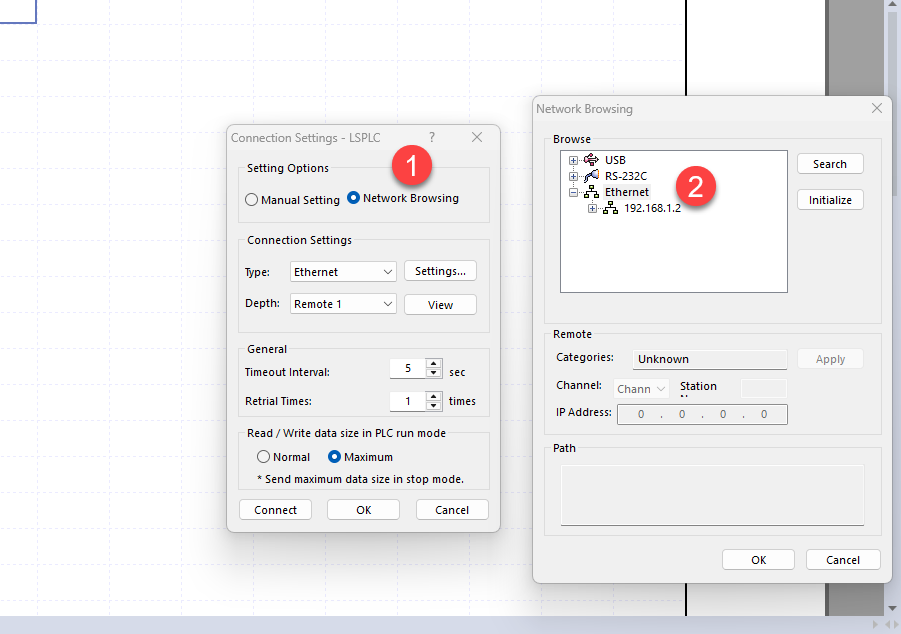Image resolution: width=901 pixels, height=634 pixels.
Task: Click the greyed Apply button
Action: click(830, 359)
